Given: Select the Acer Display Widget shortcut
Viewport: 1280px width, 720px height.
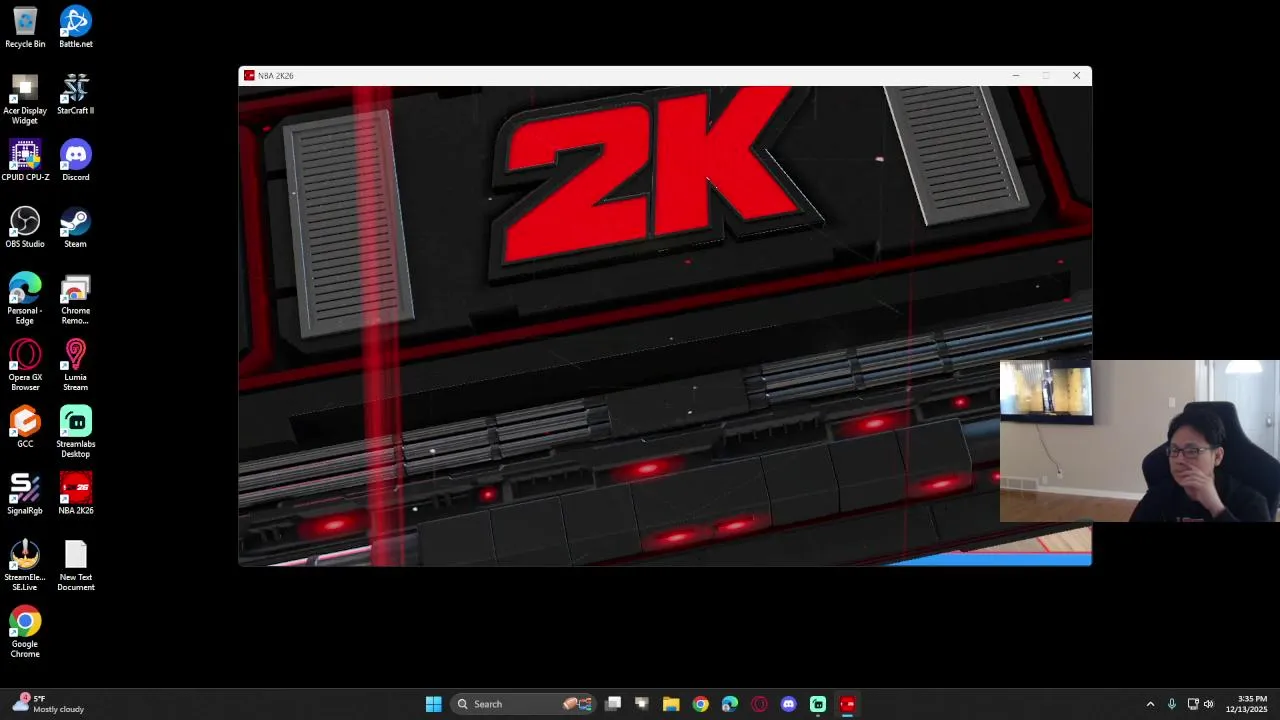Looking at the screenshot, I should [x=25, y=99].
